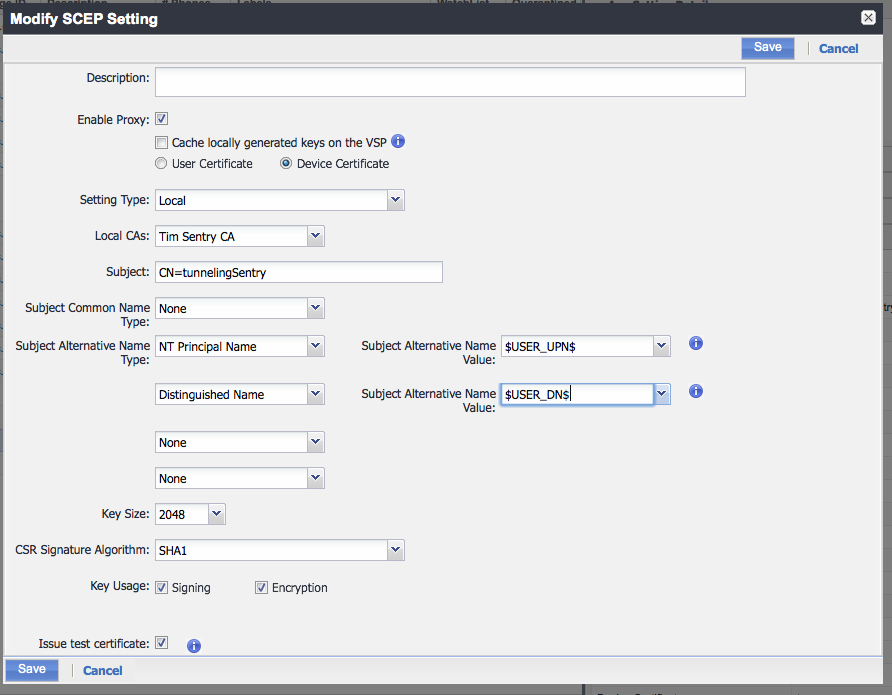Close the Modify SCEP Setting dialog
892x695 pixels.
pos(868,17)
